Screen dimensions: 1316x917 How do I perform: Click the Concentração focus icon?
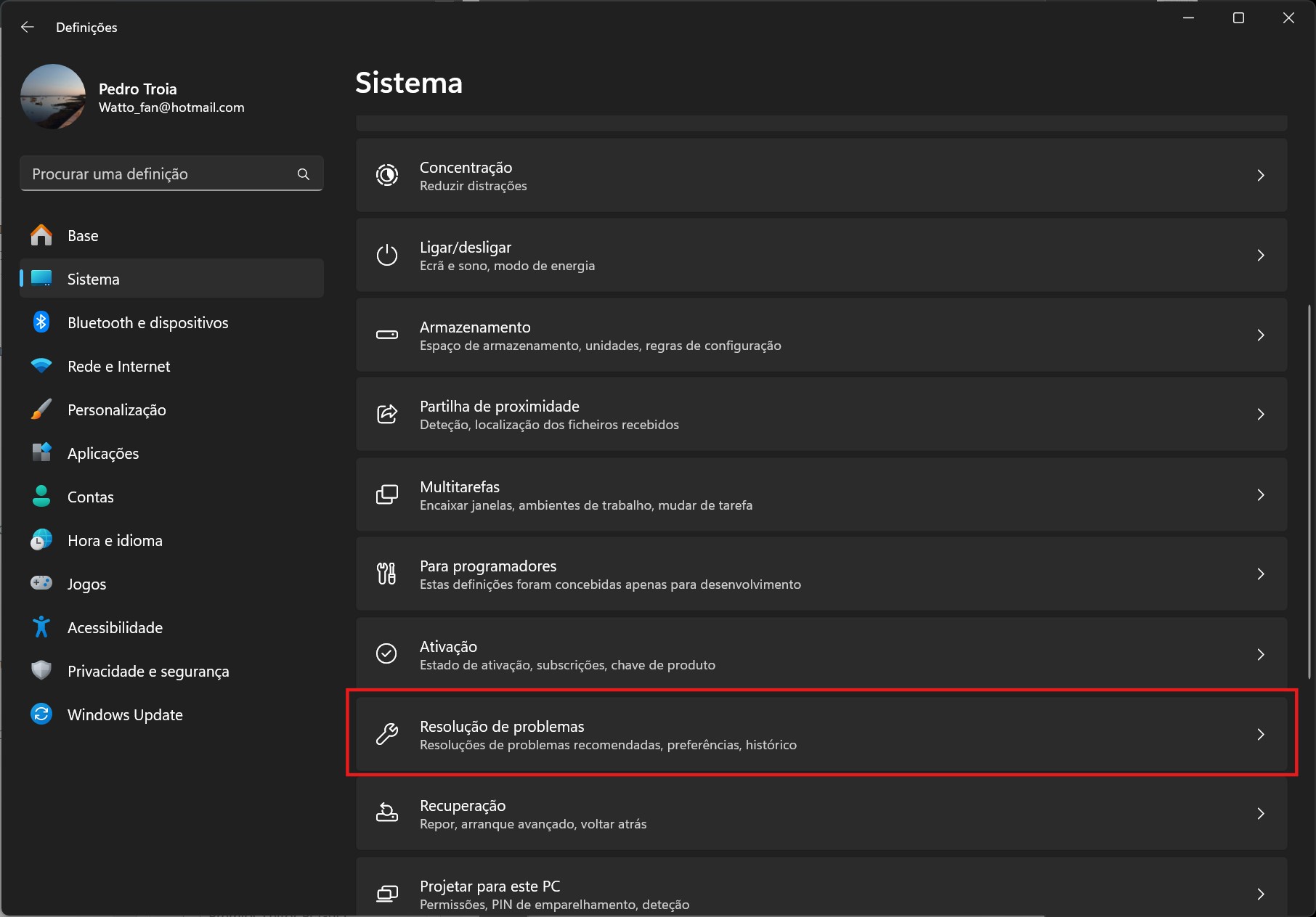click(387, 175)
